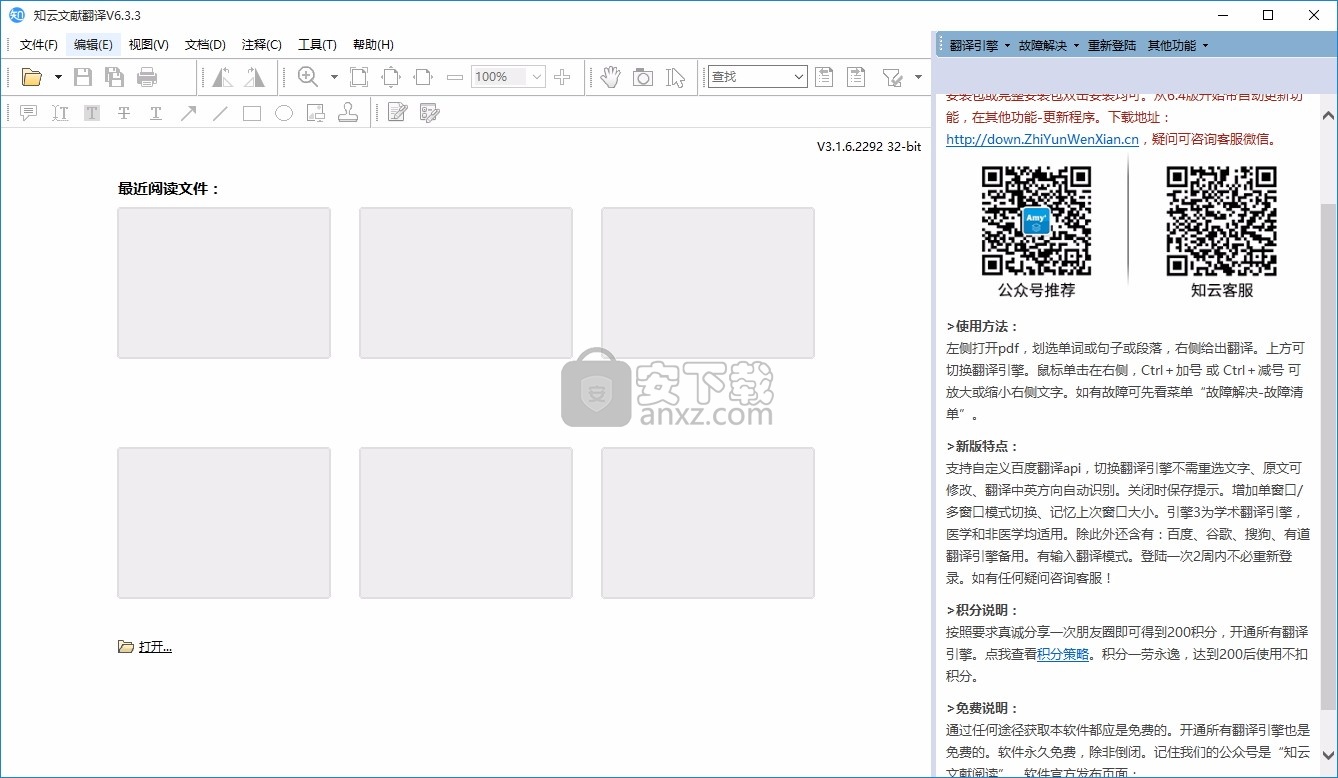Select the sticky note comment tool
The height and width of the screenshot is (778, 1338).
tap(28, 113)
